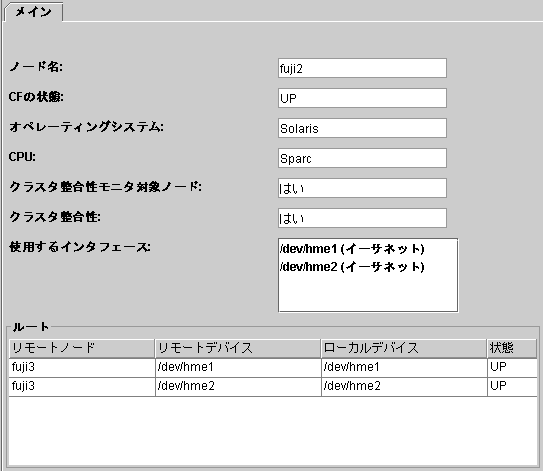
Task: Click the リモートデバイス column header
Action: pos(238,348)
